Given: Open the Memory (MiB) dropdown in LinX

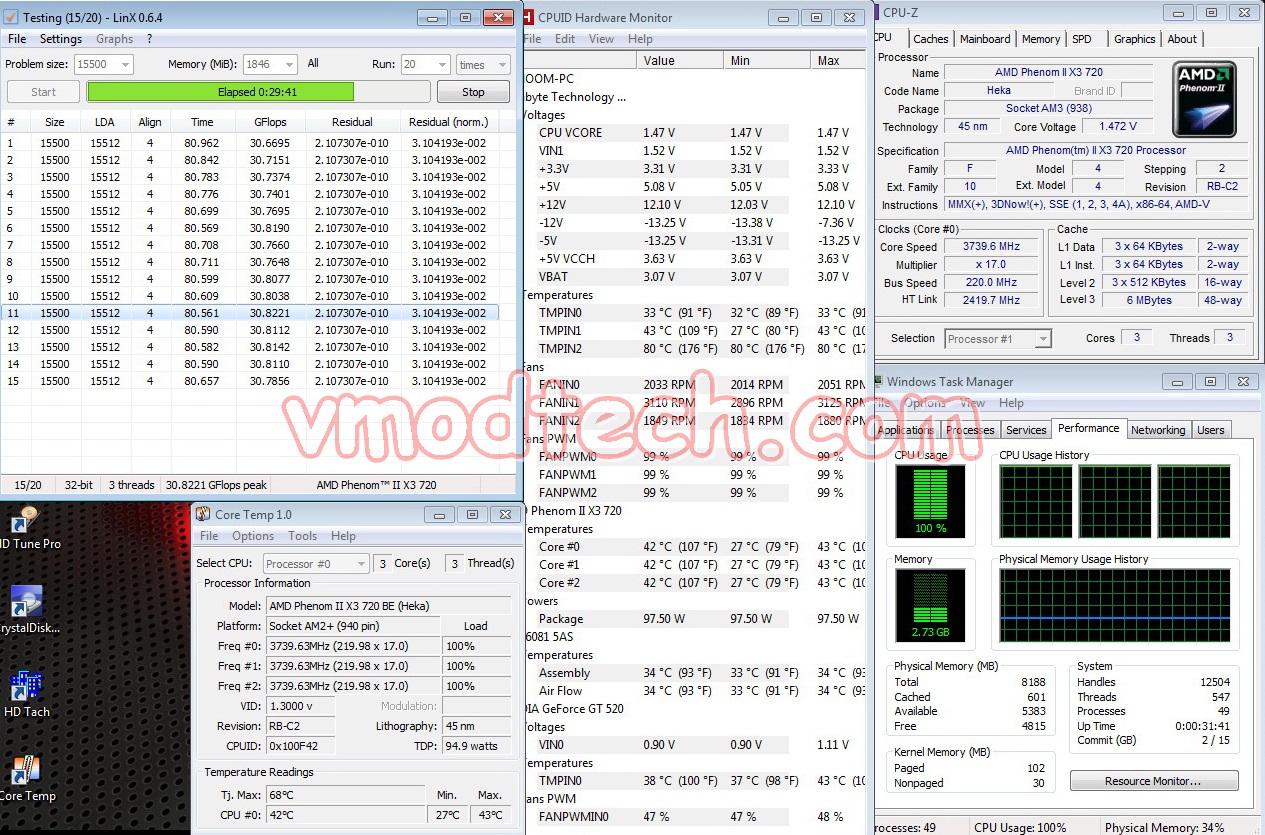Looking at the screenshot, I should (x=270, y=64).
